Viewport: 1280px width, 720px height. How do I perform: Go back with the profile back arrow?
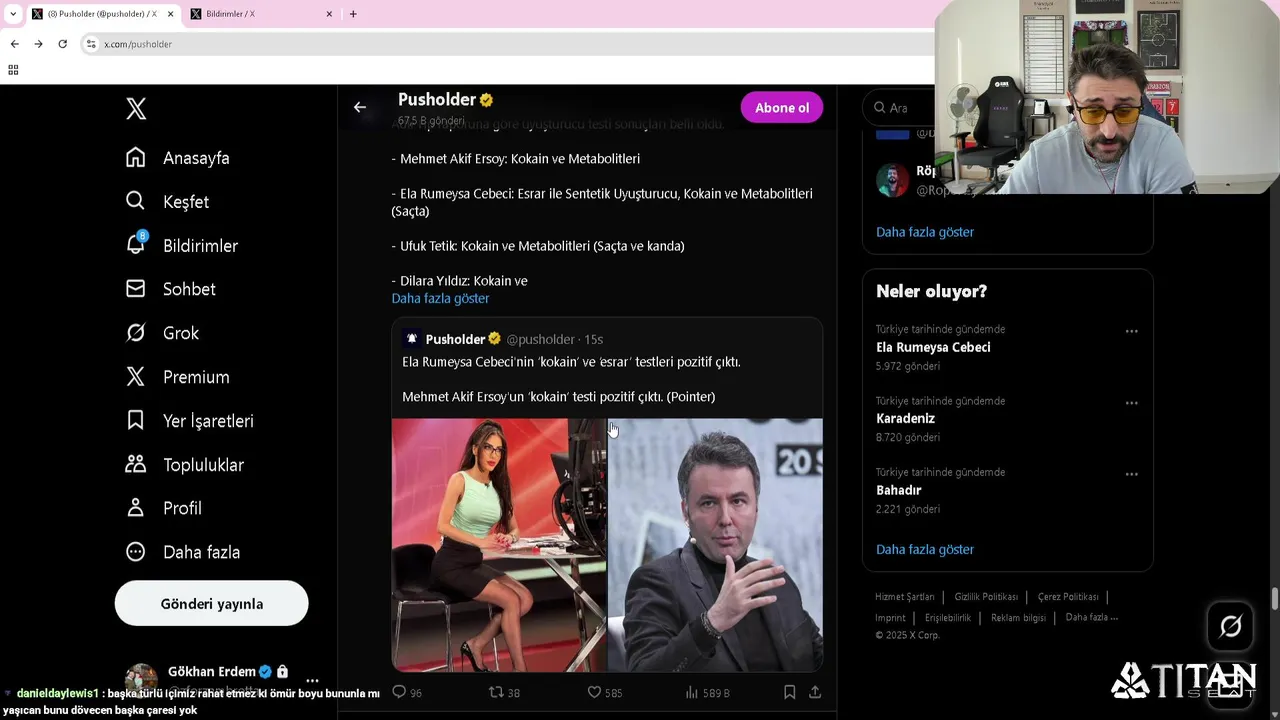pyautogui.click(x=360, y=107)
